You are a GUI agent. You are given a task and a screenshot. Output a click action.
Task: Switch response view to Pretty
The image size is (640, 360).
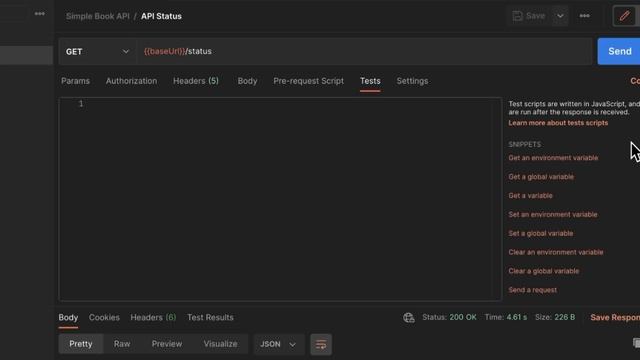pyautogui.click(x=81, y=344)
